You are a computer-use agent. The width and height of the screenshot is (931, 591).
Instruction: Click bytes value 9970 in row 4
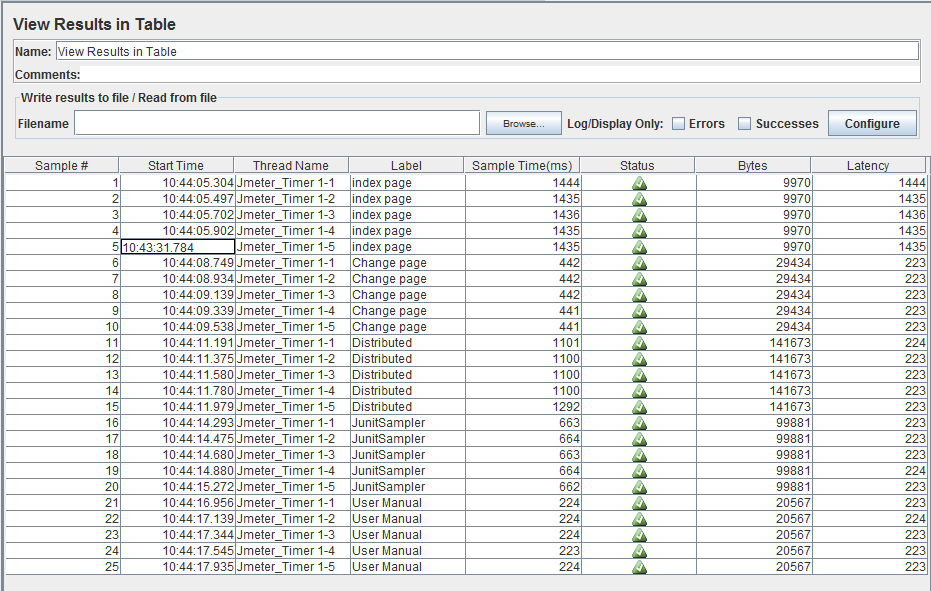754,231
